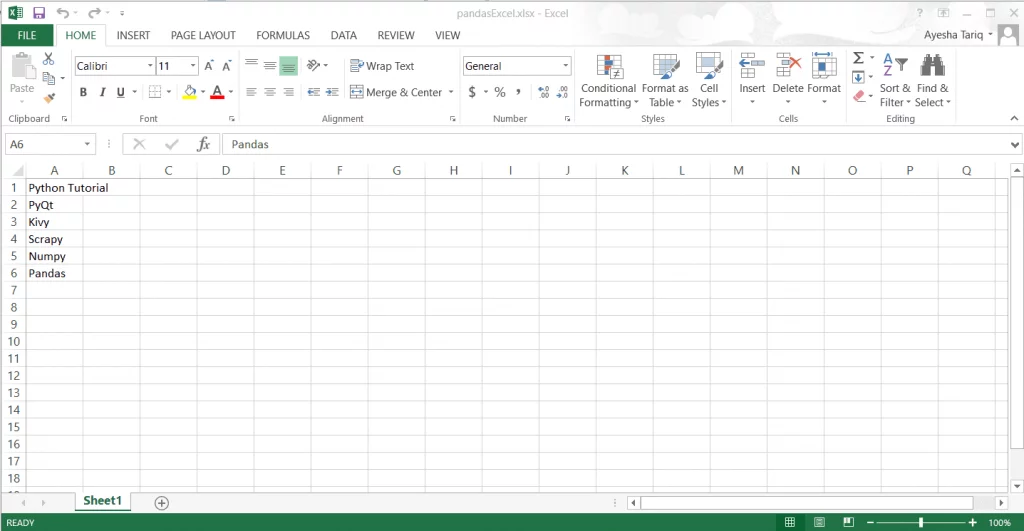Toggle Bold formatting
Viewport: 1024px width, 531px height.
83,92
